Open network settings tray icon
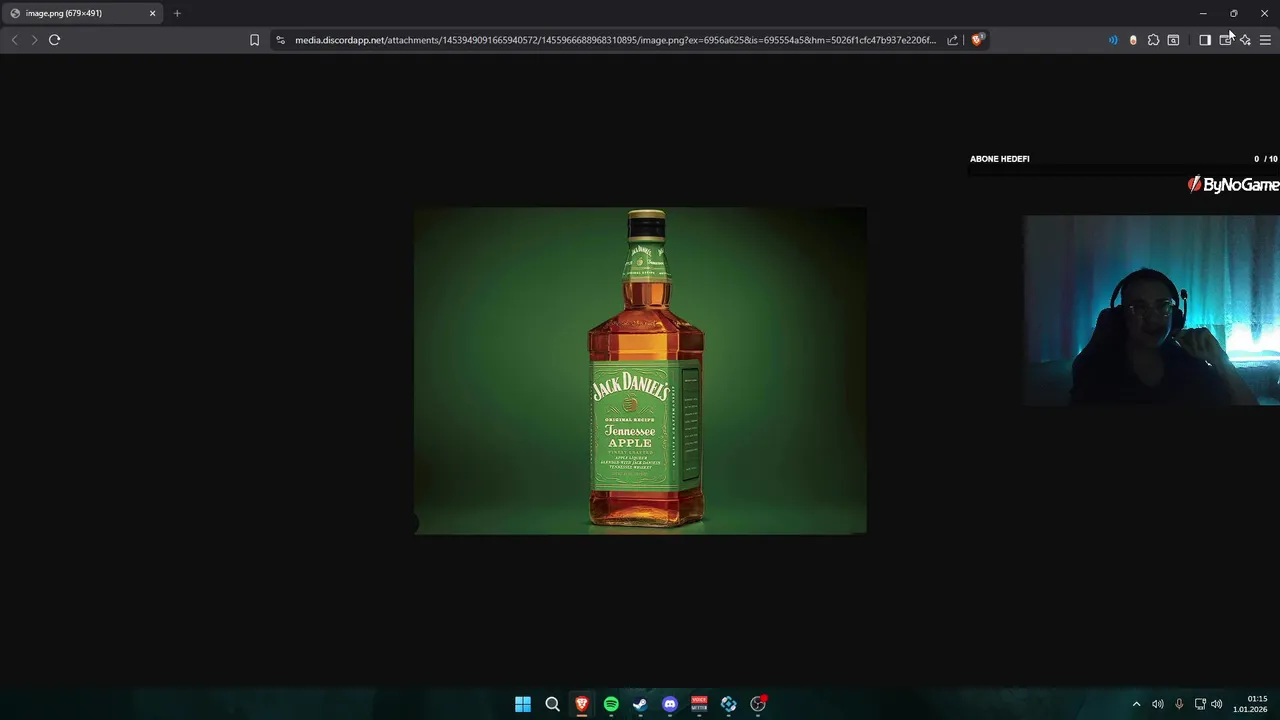Image resolution: width=1280 pixels, height=720 pixels. 1200,704
